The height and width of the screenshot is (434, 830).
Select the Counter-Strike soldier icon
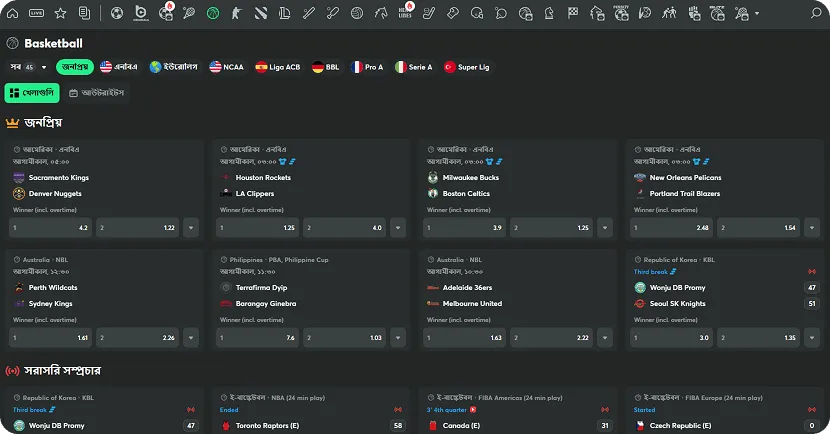click(x=237, y=13)
